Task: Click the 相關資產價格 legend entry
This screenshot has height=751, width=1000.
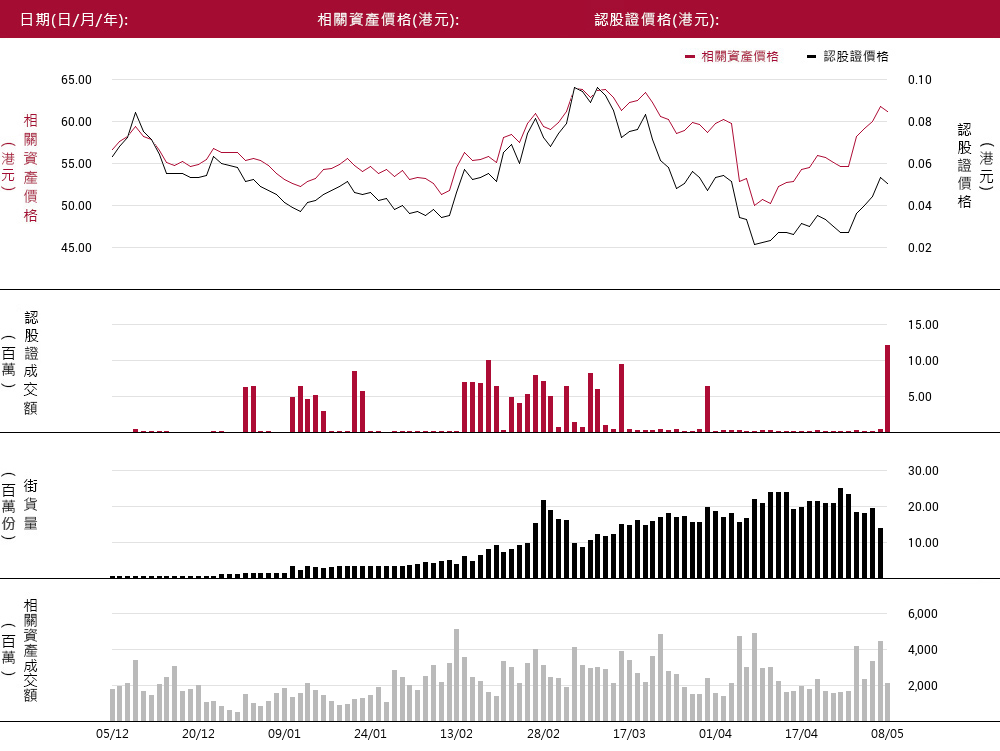Action: 732,56
